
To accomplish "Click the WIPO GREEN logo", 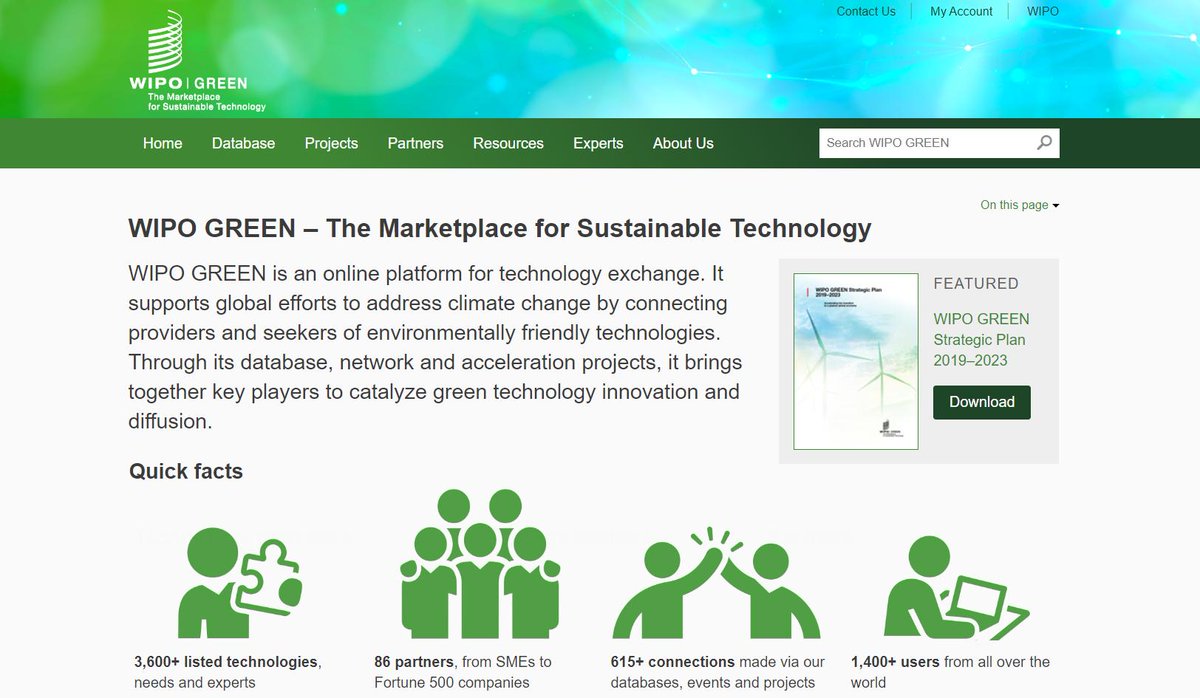I will pyautogui.click(x=198, y=60).
